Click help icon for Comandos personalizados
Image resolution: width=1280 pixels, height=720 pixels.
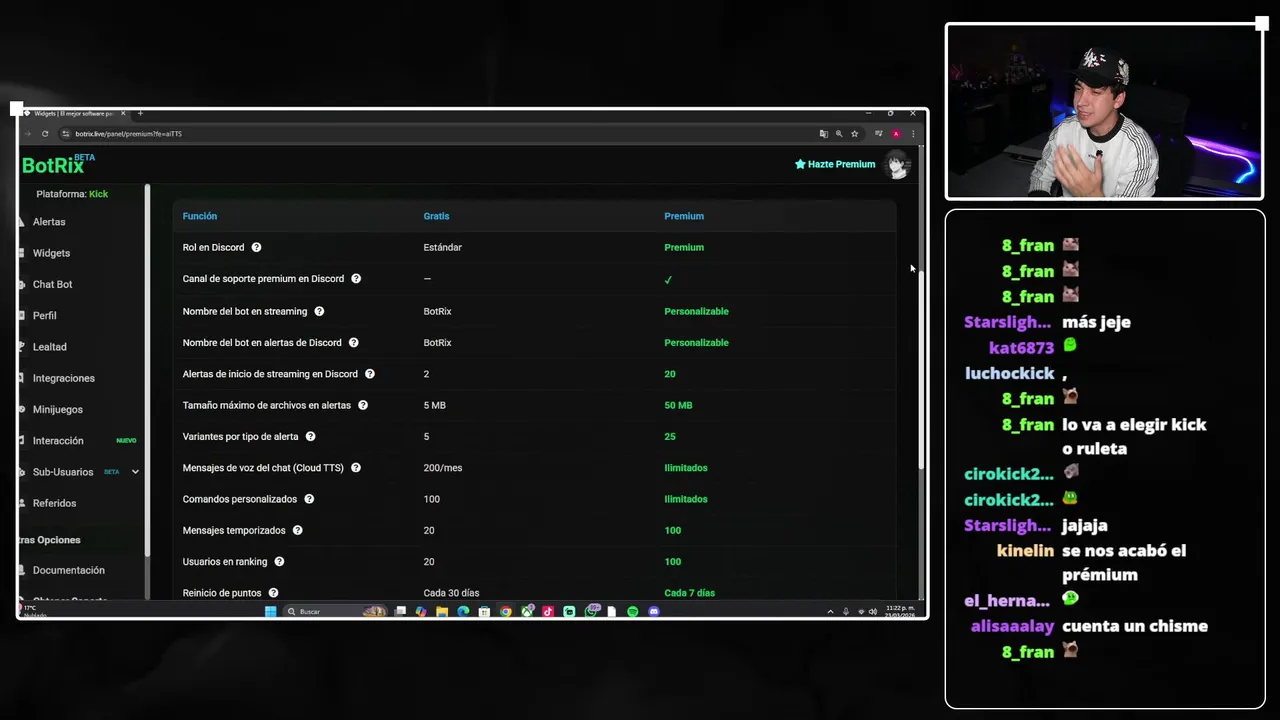click(309, 499)
